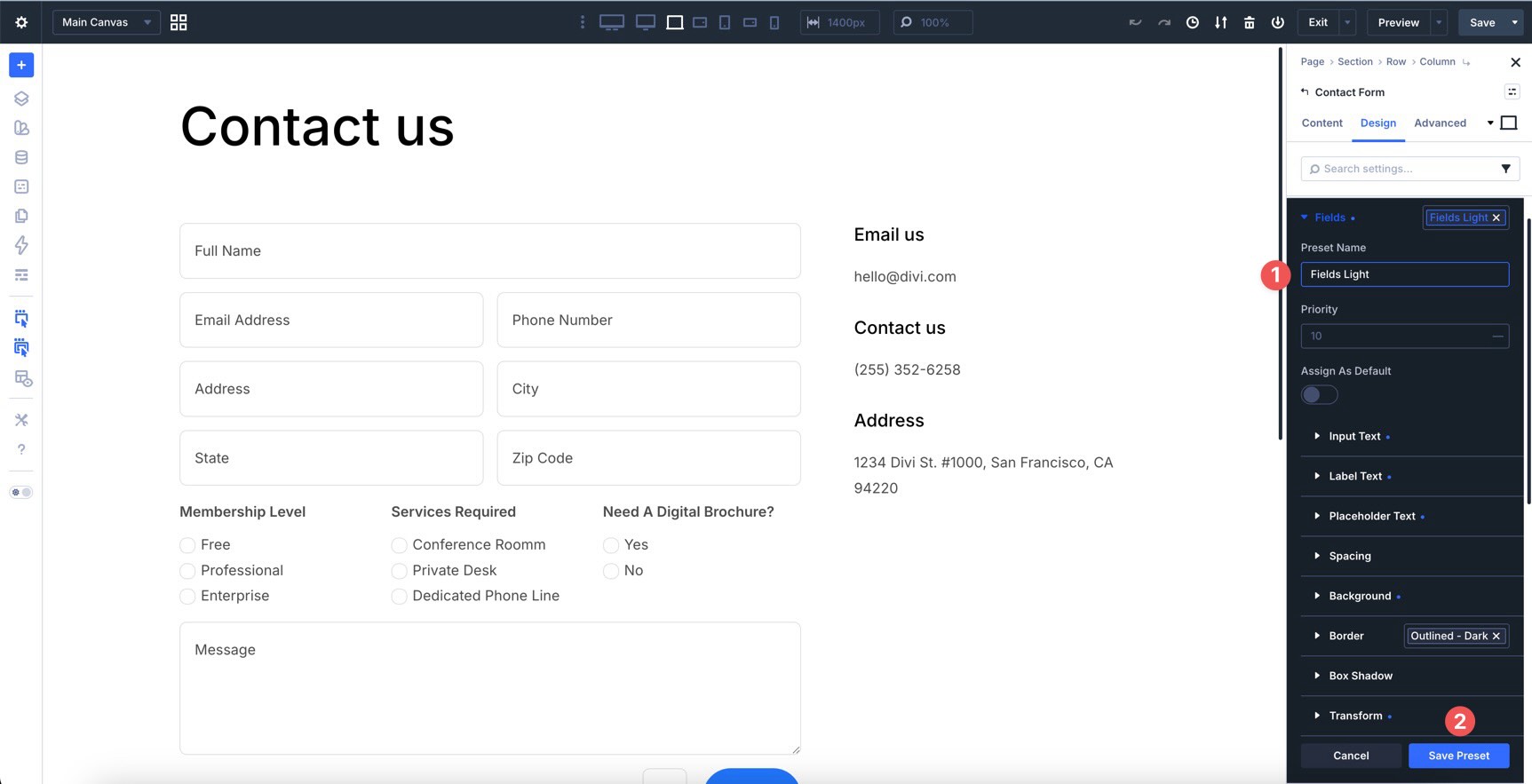
Task: Select No for digital brochure
Action: pos(611,571)
